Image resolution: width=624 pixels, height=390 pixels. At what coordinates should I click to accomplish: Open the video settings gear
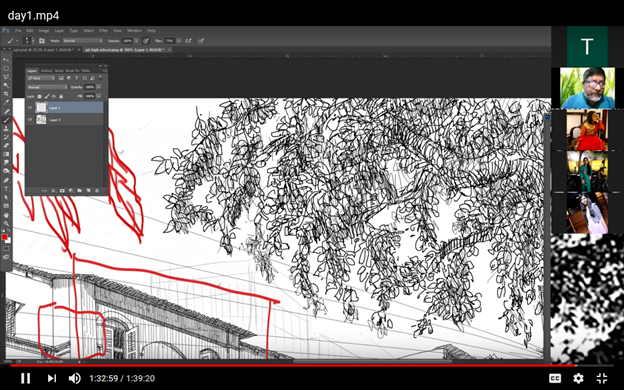tap(578, 378)
